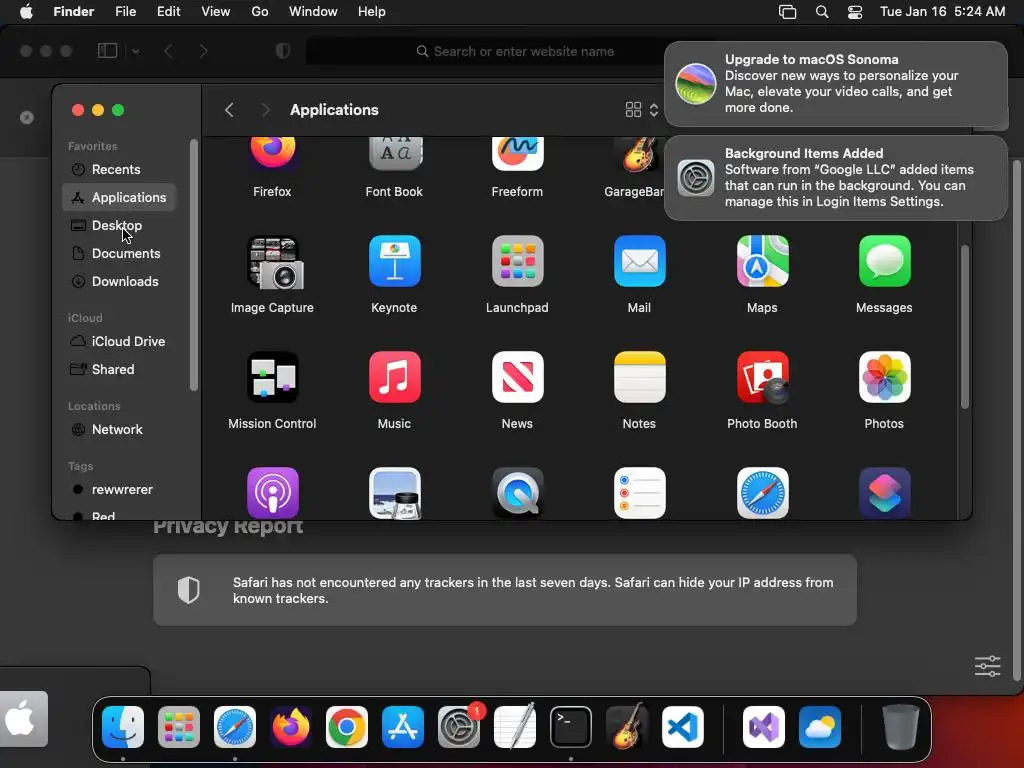Screen dimensions: 1024x768
Task: Launch QuickTime Player icon
Action: tap(517, 493)
